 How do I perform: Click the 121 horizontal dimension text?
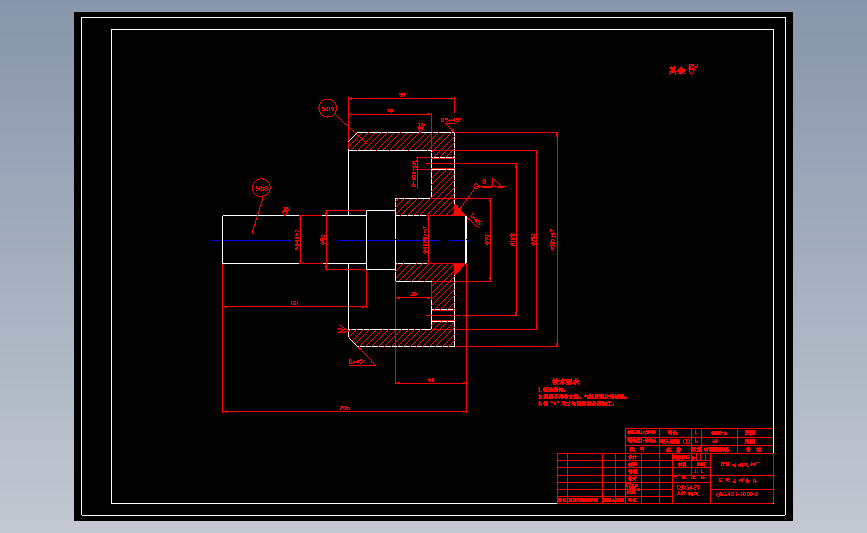294,303
